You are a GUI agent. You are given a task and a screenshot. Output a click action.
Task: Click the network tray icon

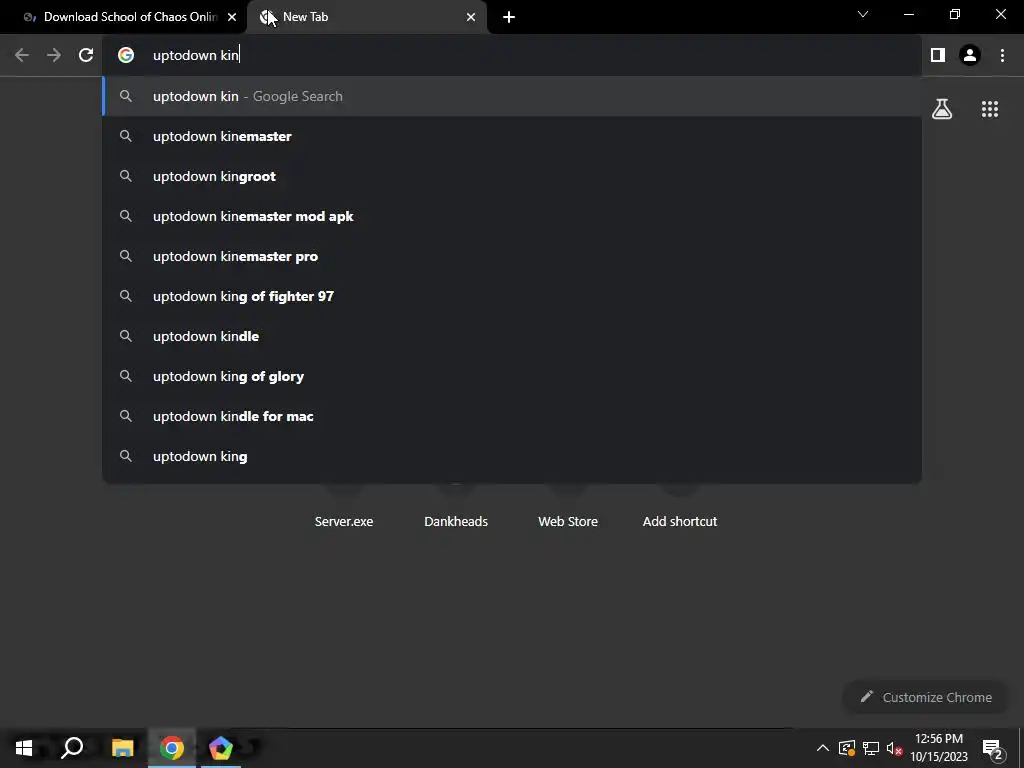871,748
